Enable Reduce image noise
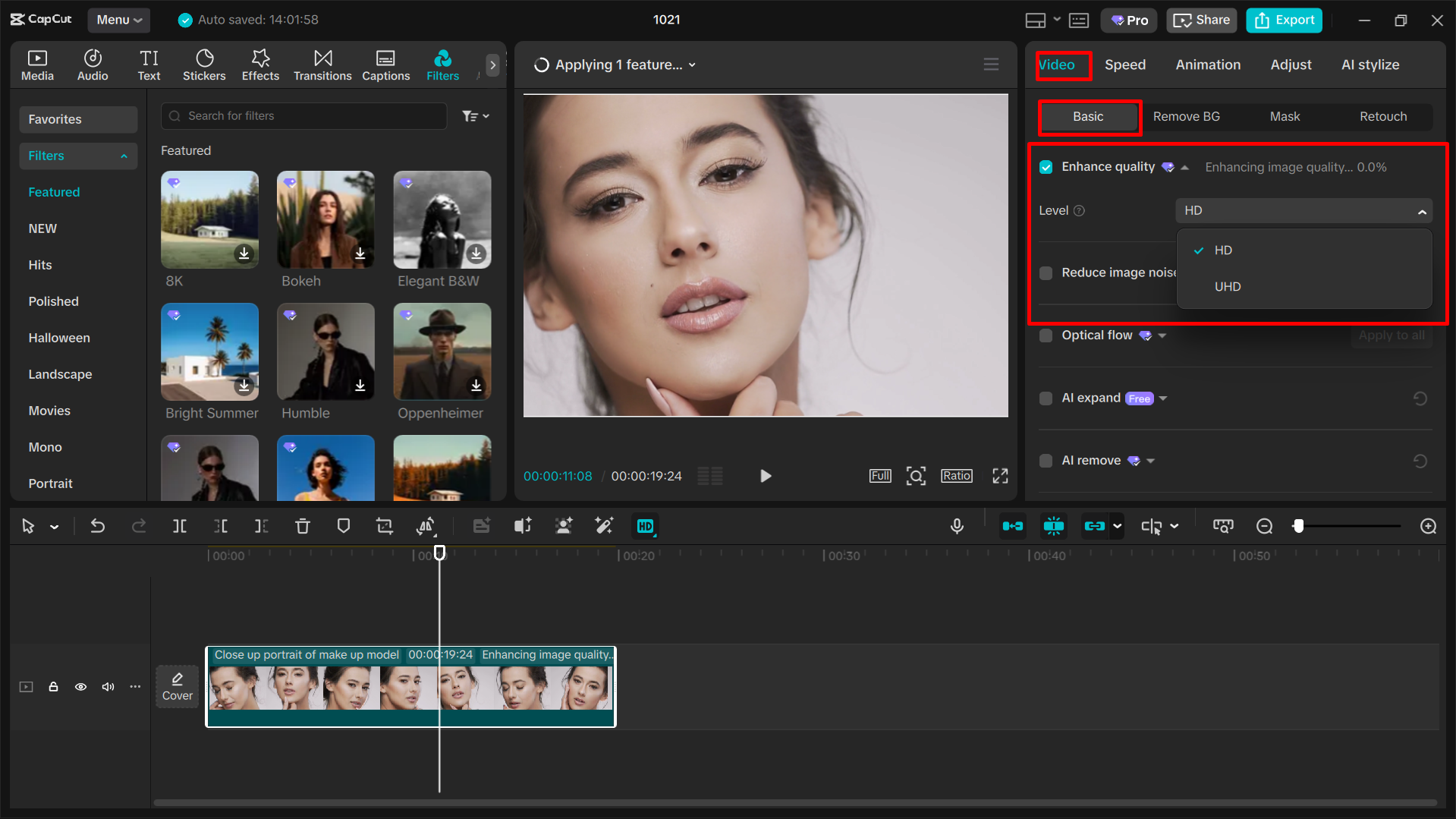The height and width of the screenshot is (819, 1456). [x=1046, y=272]
